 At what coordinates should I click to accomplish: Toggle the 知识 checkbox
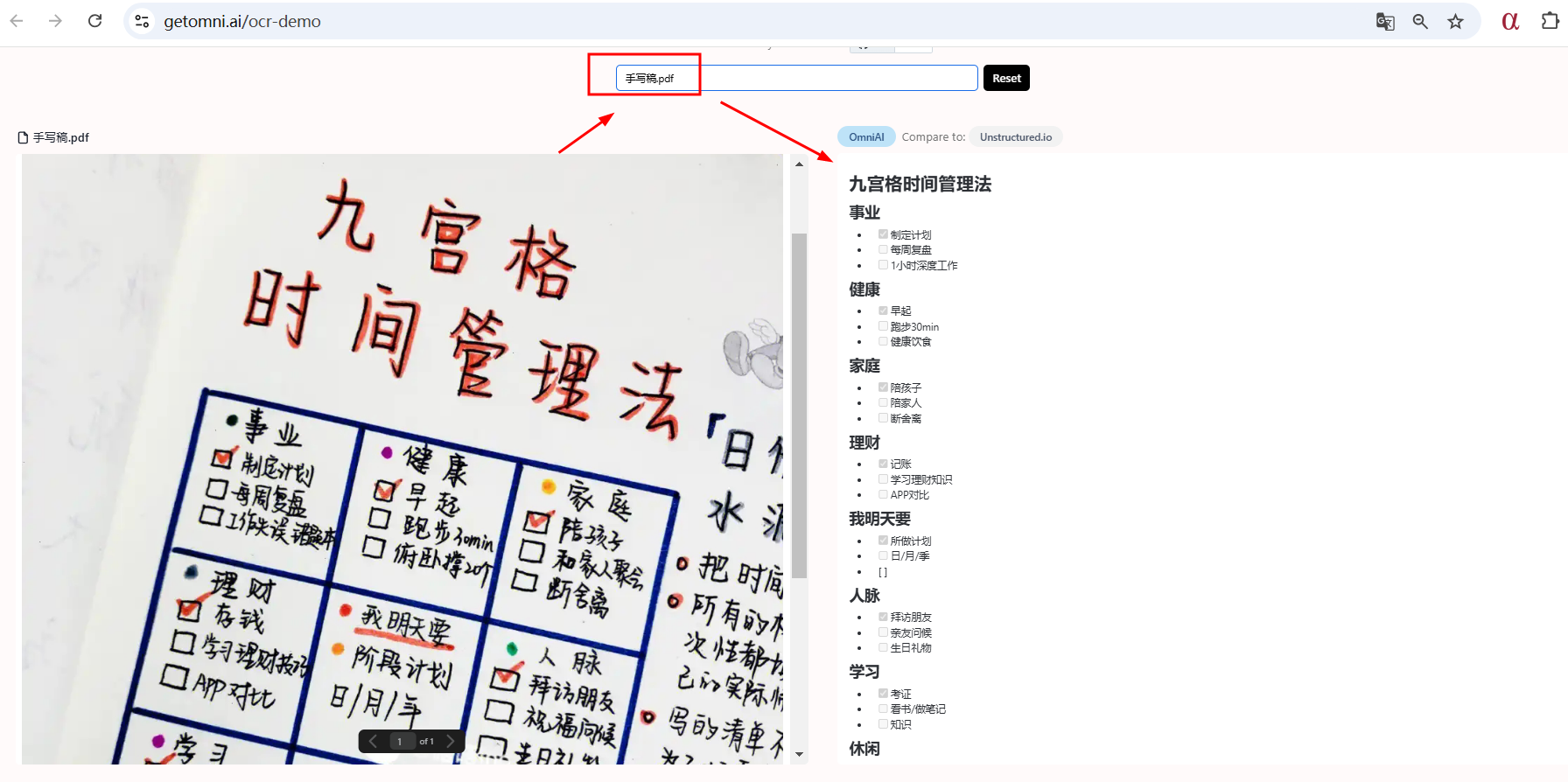point(883,724)
